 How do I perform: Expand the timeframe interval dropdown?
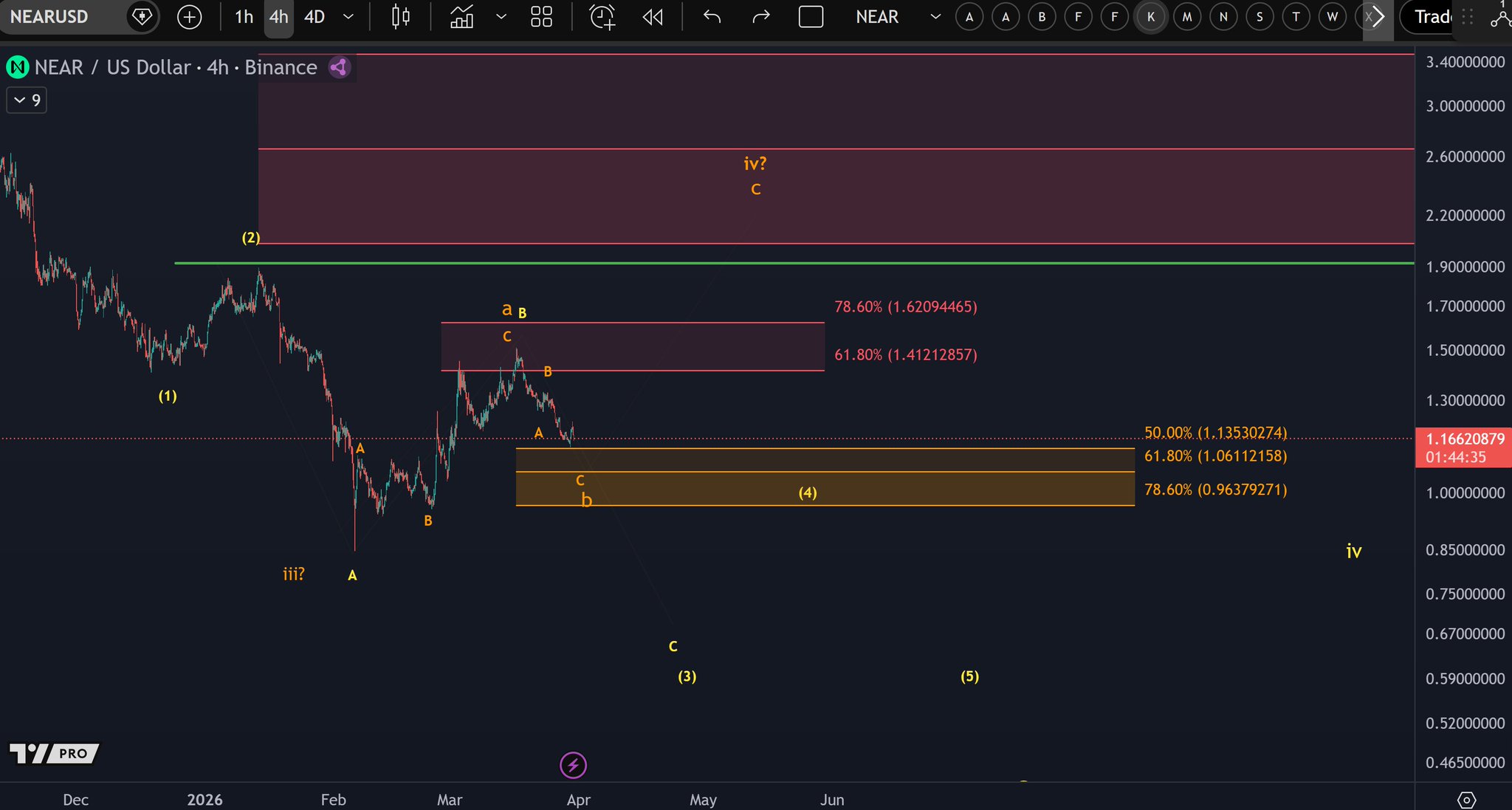point(348,16)
